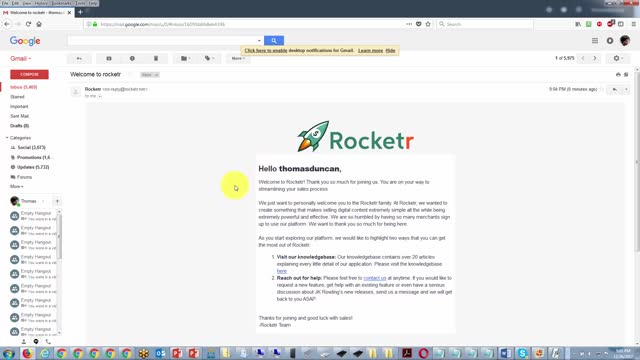Click the Learn more link

[x=370, y=51]
